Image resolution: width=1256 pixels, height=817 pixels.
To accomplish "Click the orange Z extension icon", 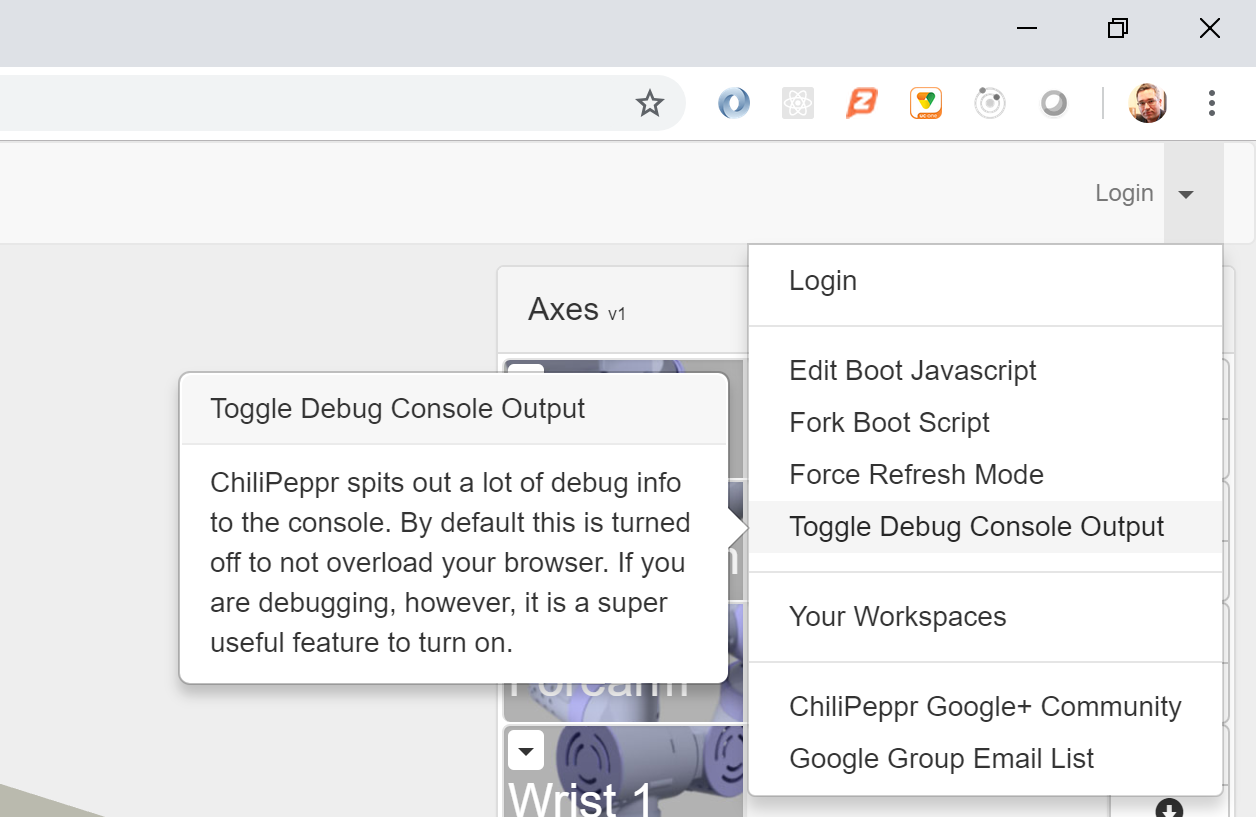I will point(861,103).
